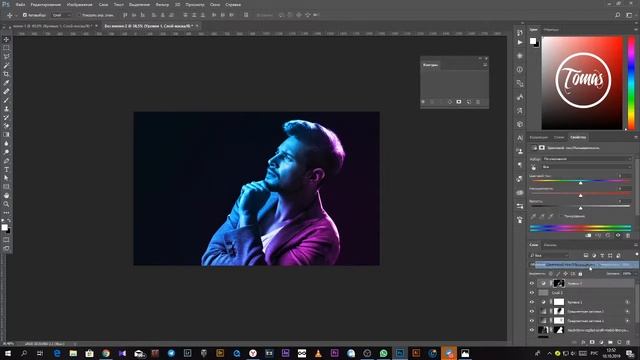Select the Lasso tool
This screenshot has width=640, height=360.
click(x=6, y=57)
